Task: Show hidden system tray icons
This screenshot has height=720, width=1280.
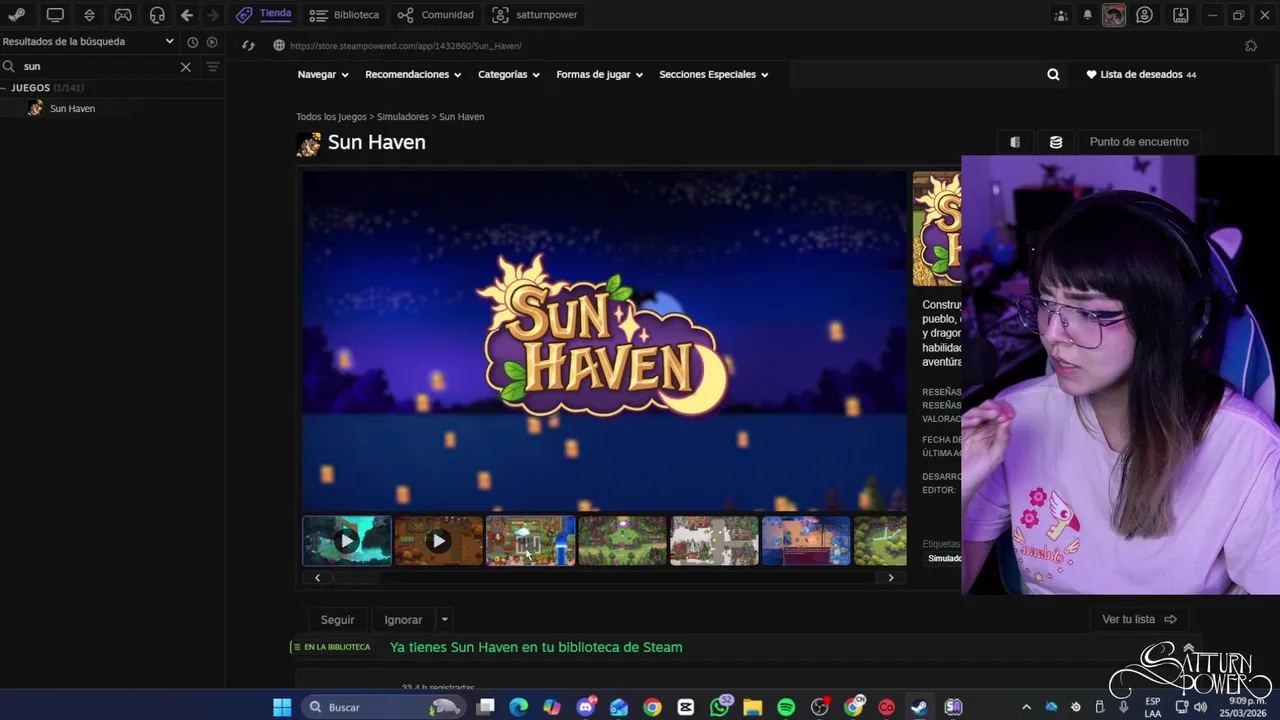Action: pyautogui.click(x=1026, y=707)
